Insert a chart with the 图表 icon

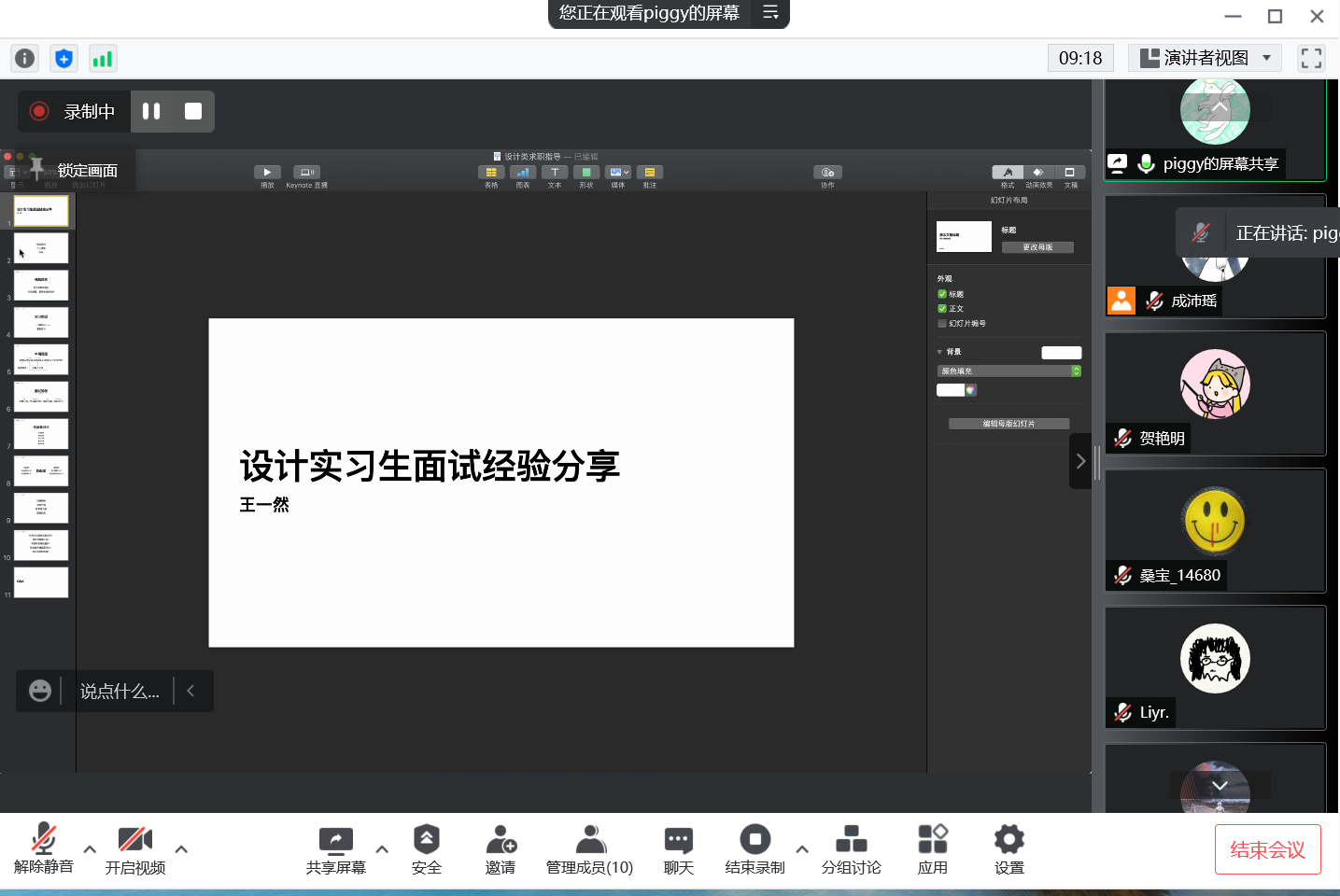[523, 172]
